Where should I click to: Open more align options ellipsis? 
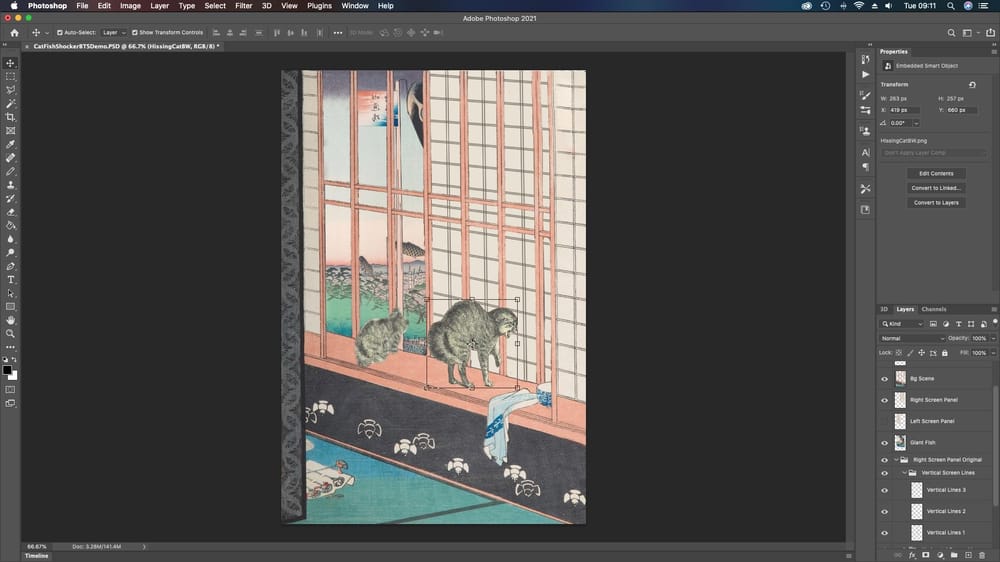pos(337,33)
